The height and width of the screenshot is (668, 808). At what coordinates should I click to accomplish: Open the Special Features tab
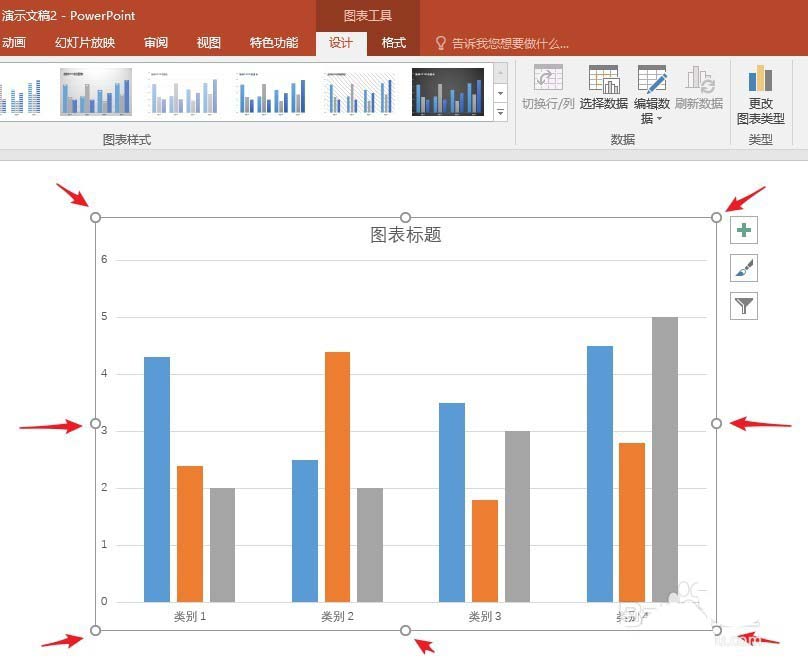(274, 43)
